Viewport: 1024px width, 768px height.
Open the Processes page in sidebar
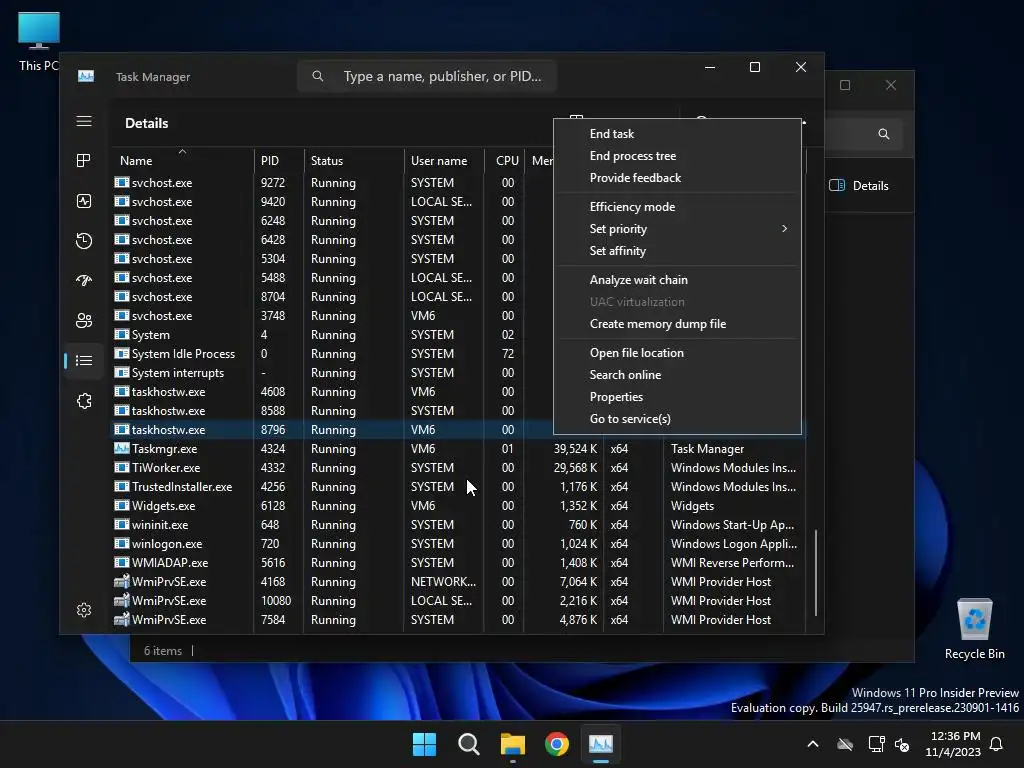coord(84,161)
